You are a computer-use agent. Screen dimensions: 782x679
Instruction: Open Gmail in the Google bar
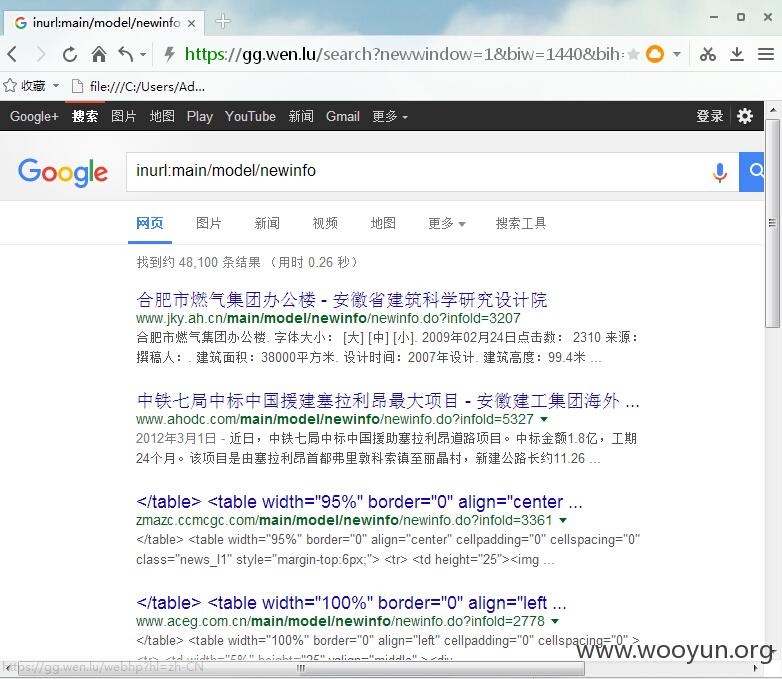click(x=343, y=116)
